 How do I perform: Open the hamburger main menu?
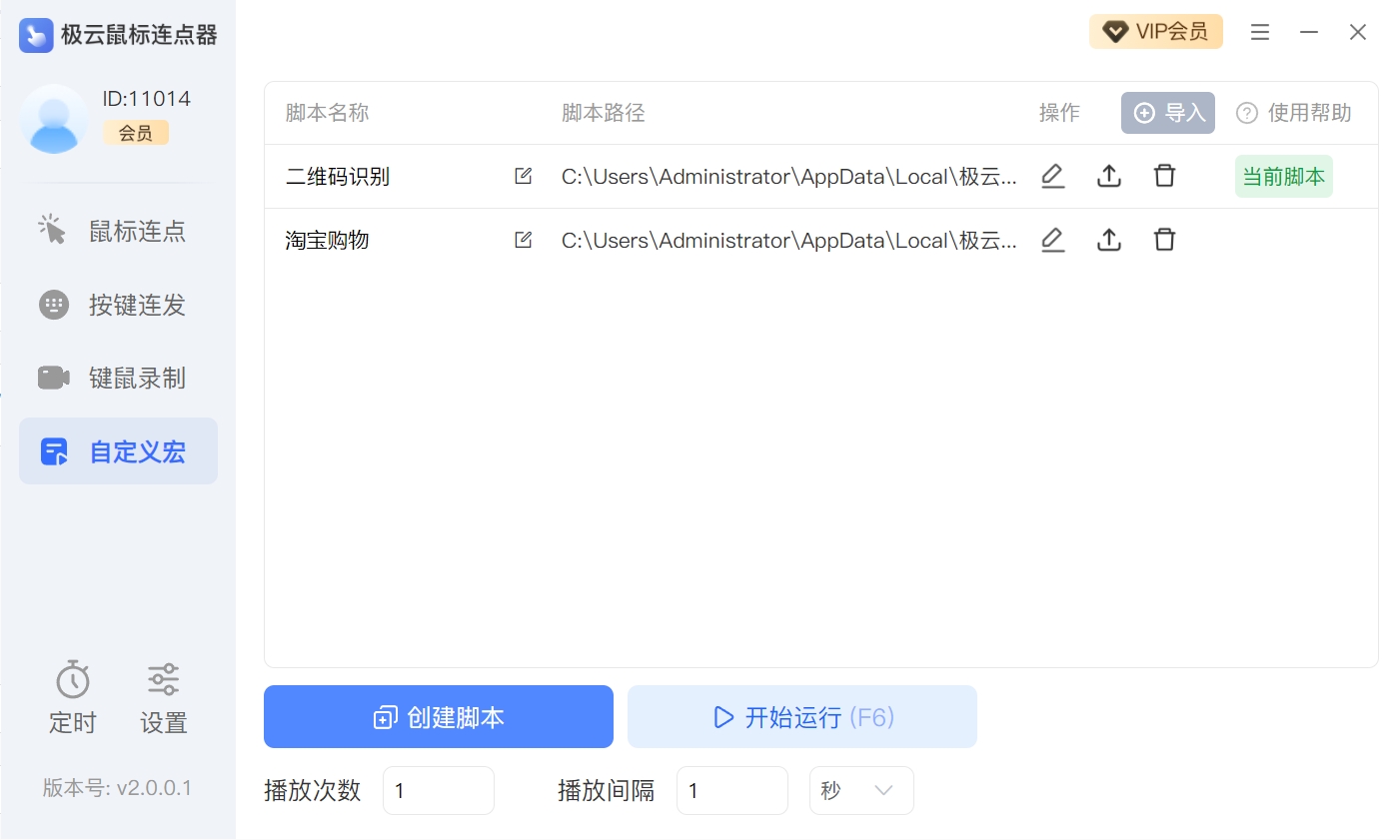1260,32
